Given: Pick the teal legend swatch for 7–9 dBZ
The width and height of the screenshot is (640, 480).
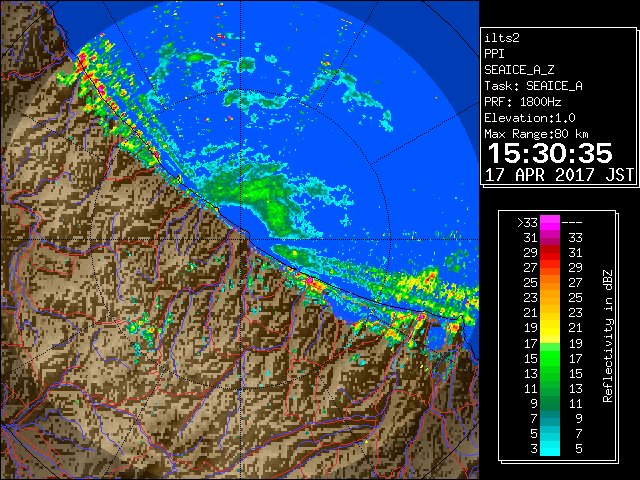Looking at the screenshot, I should [x=550, y=418].
